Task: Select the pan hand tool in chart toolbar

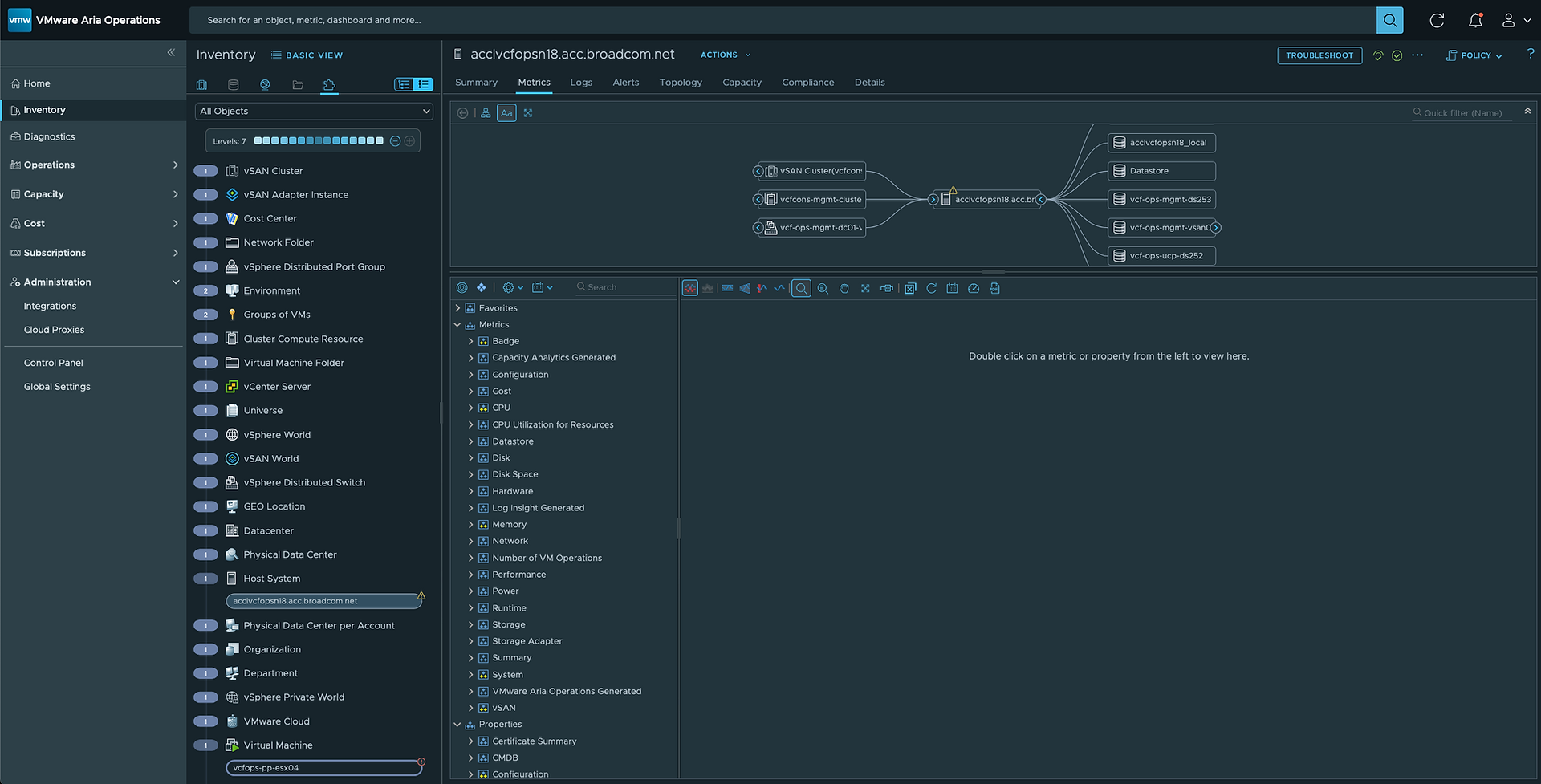Action: (844, 288)
